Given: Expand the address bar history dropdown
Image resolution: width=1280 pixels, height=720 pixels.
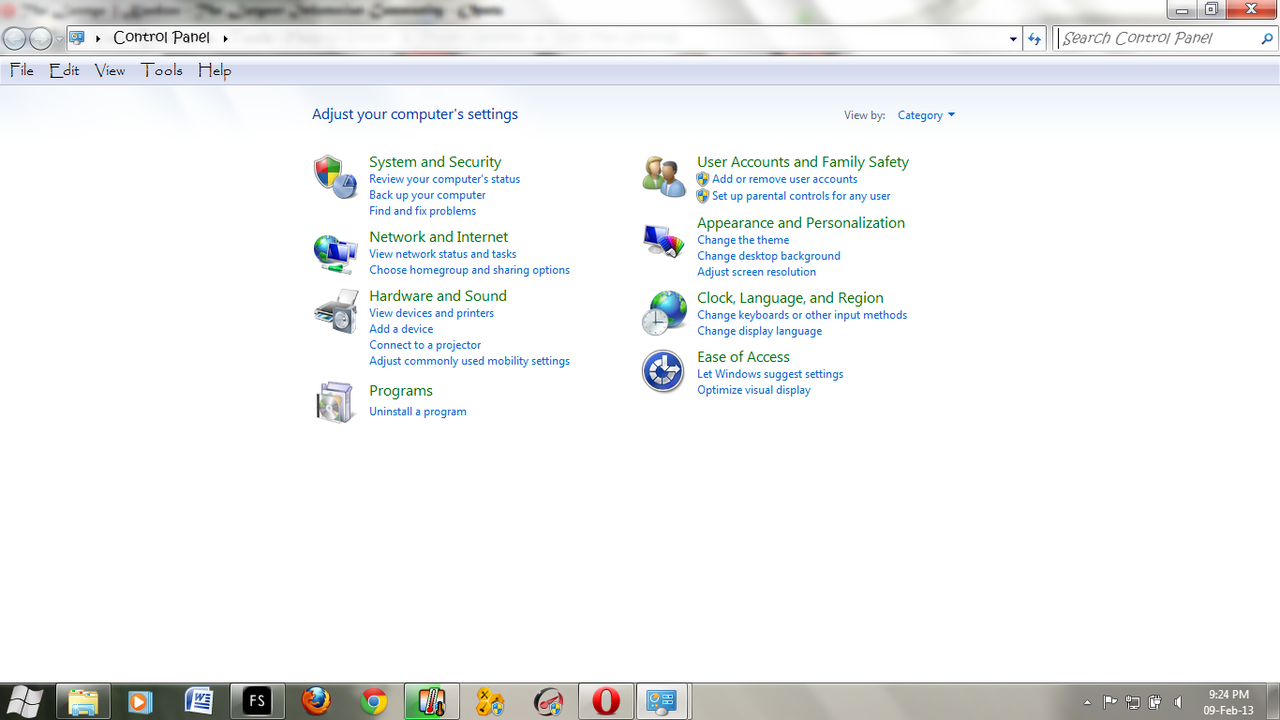Looking at the screenshot, I should [x=1013, y=38].
